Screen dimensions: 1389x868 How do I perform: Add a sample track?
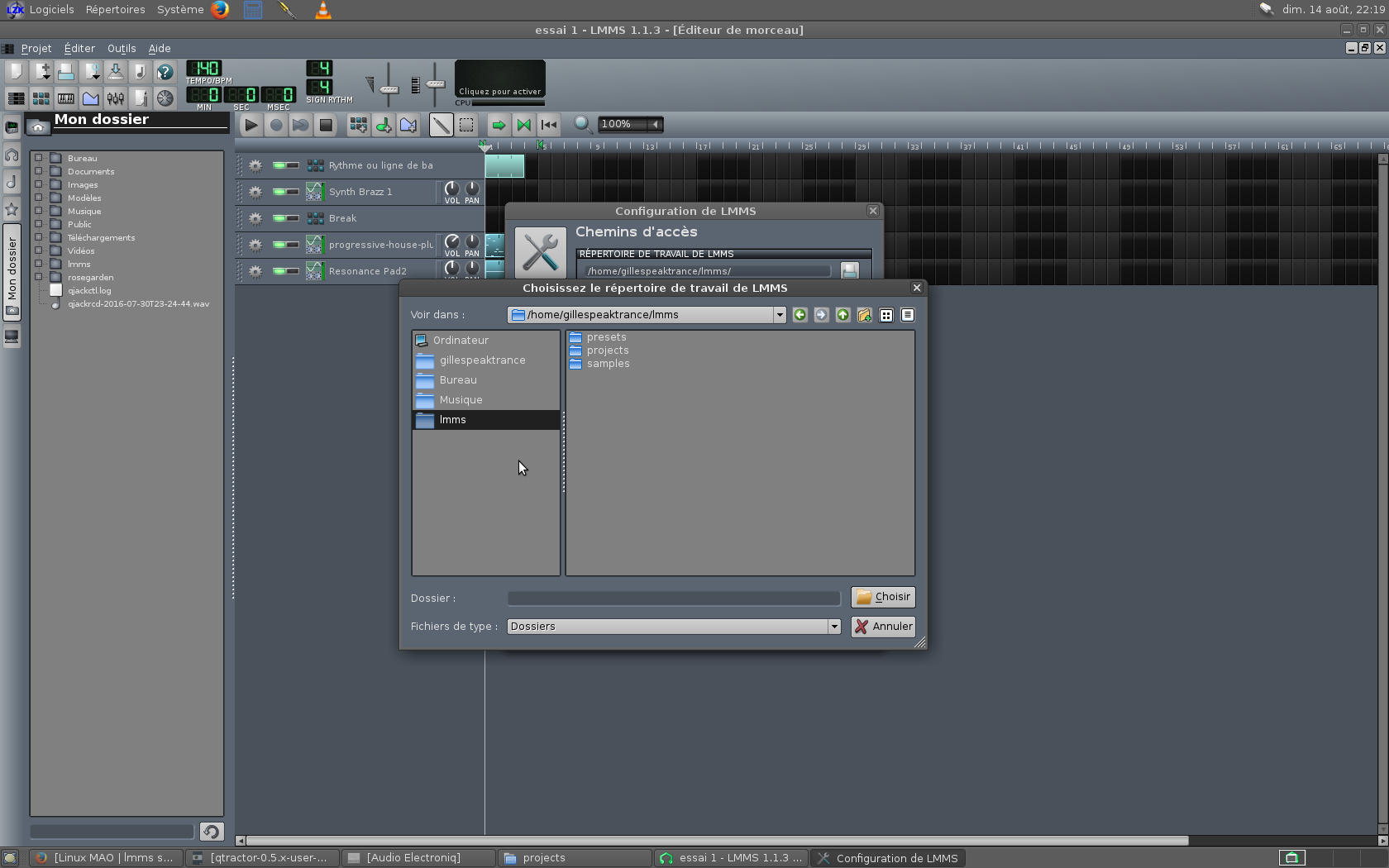click(x=384, y=125)
